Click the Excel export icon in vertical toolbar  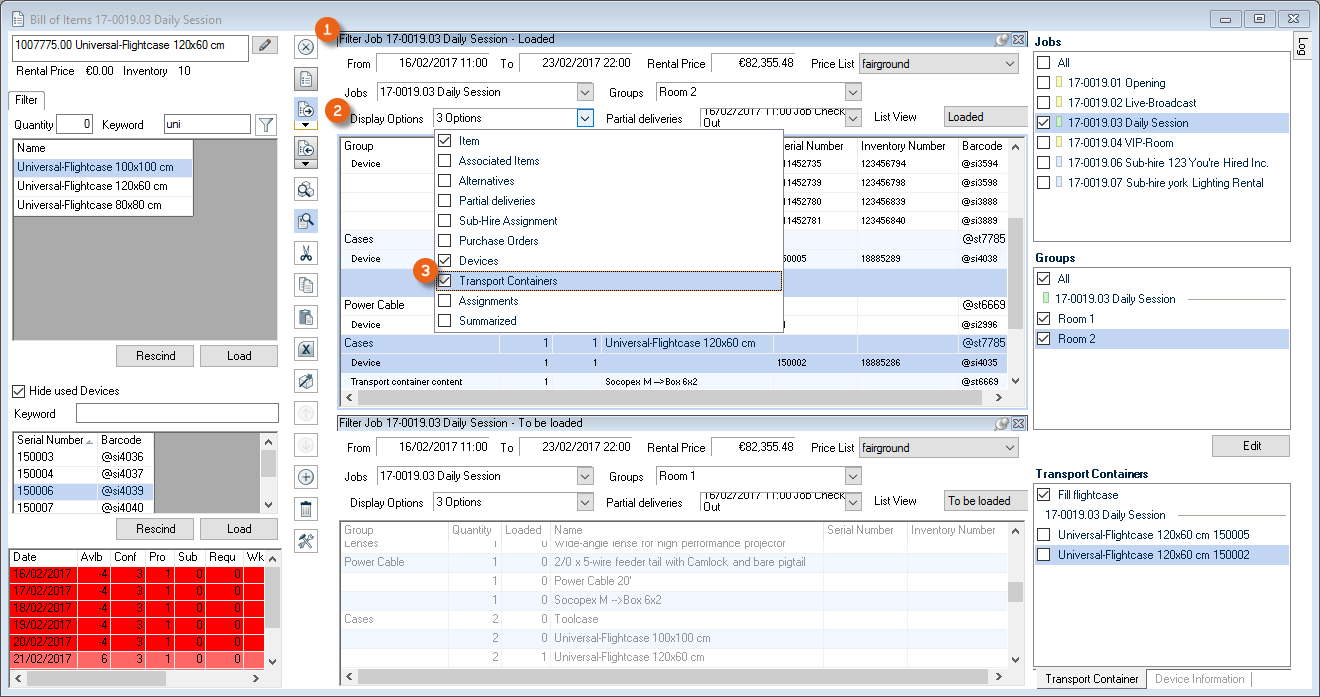pyautogui.click(x=306, y=349)
